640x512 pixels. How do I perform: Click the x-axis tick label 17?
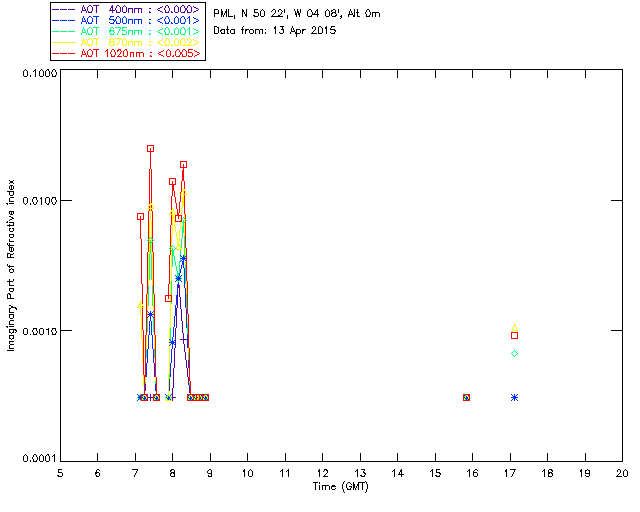coord(510,473)
